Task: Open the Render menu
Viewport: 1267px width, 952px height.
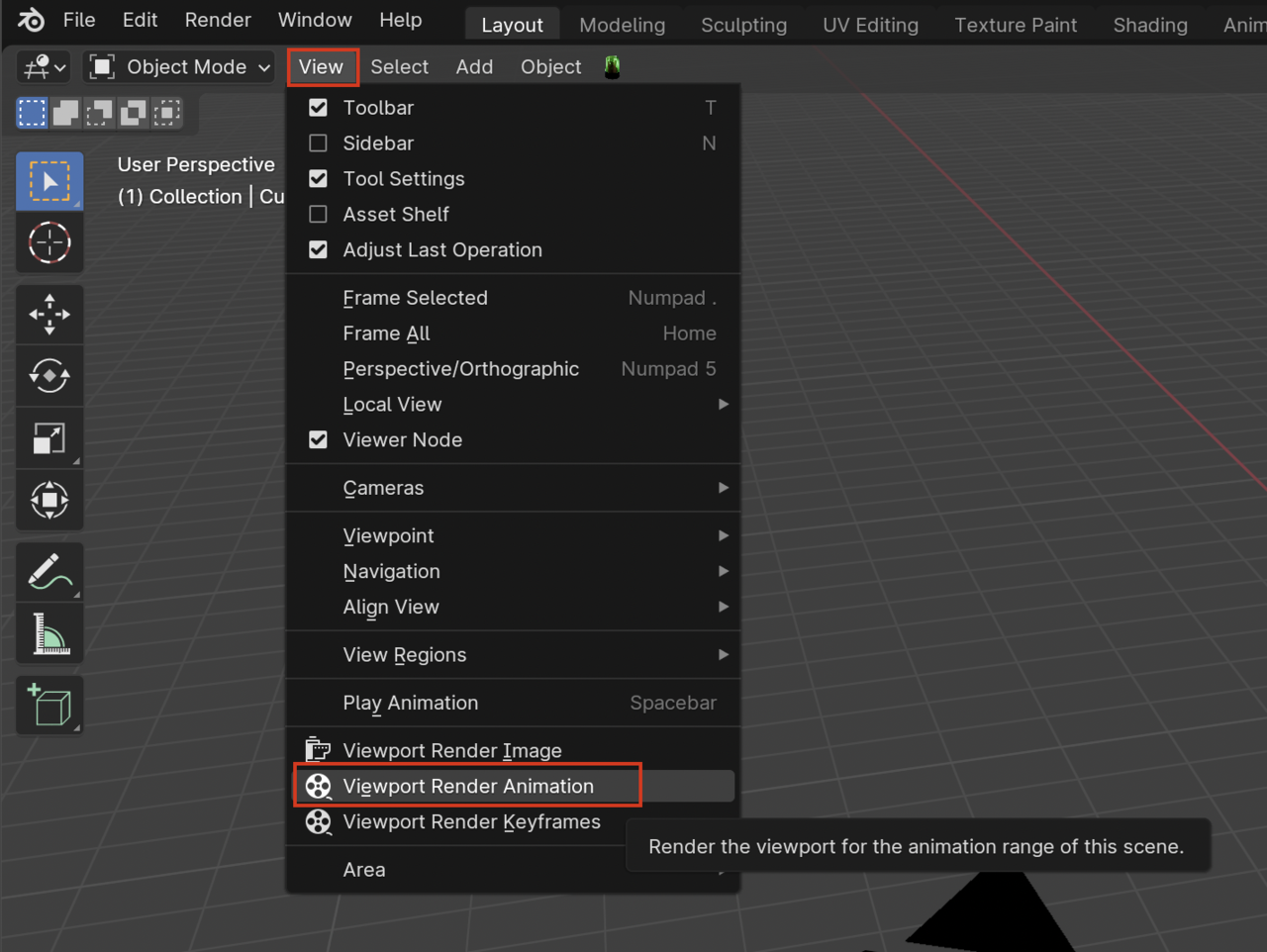Action: (217, 19)
